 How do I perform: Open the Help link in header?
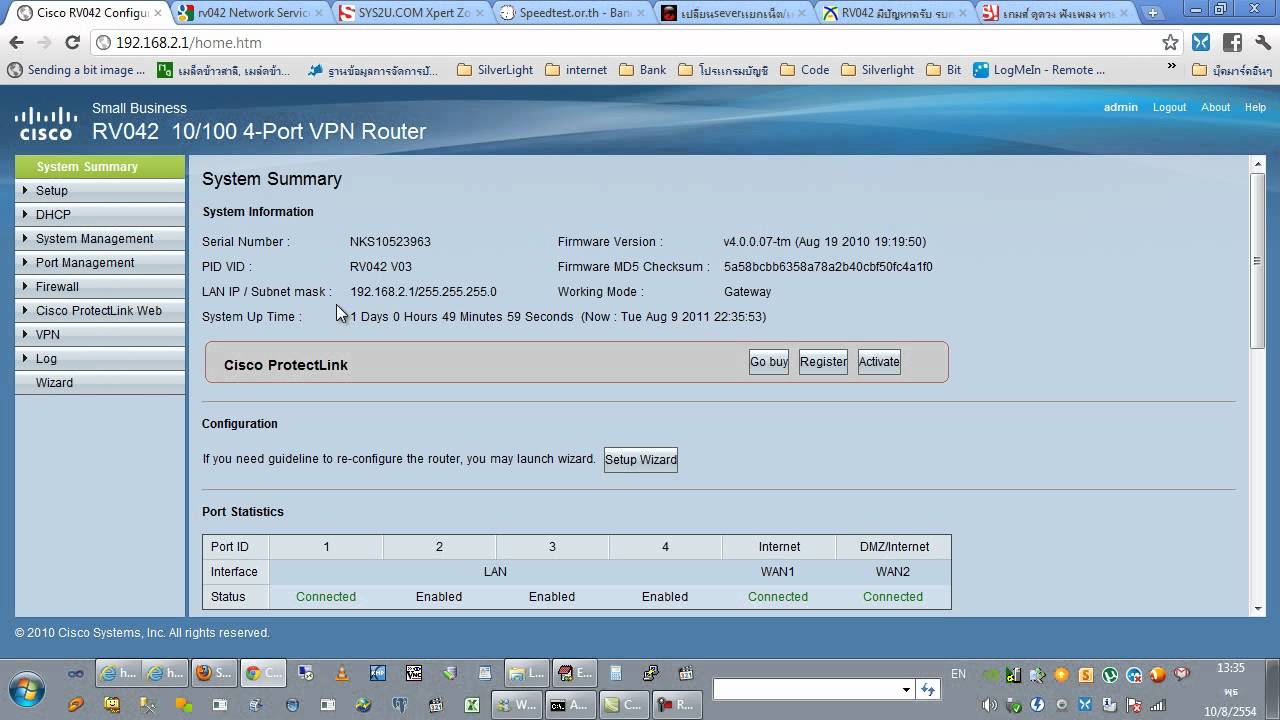pos(1255,107)
